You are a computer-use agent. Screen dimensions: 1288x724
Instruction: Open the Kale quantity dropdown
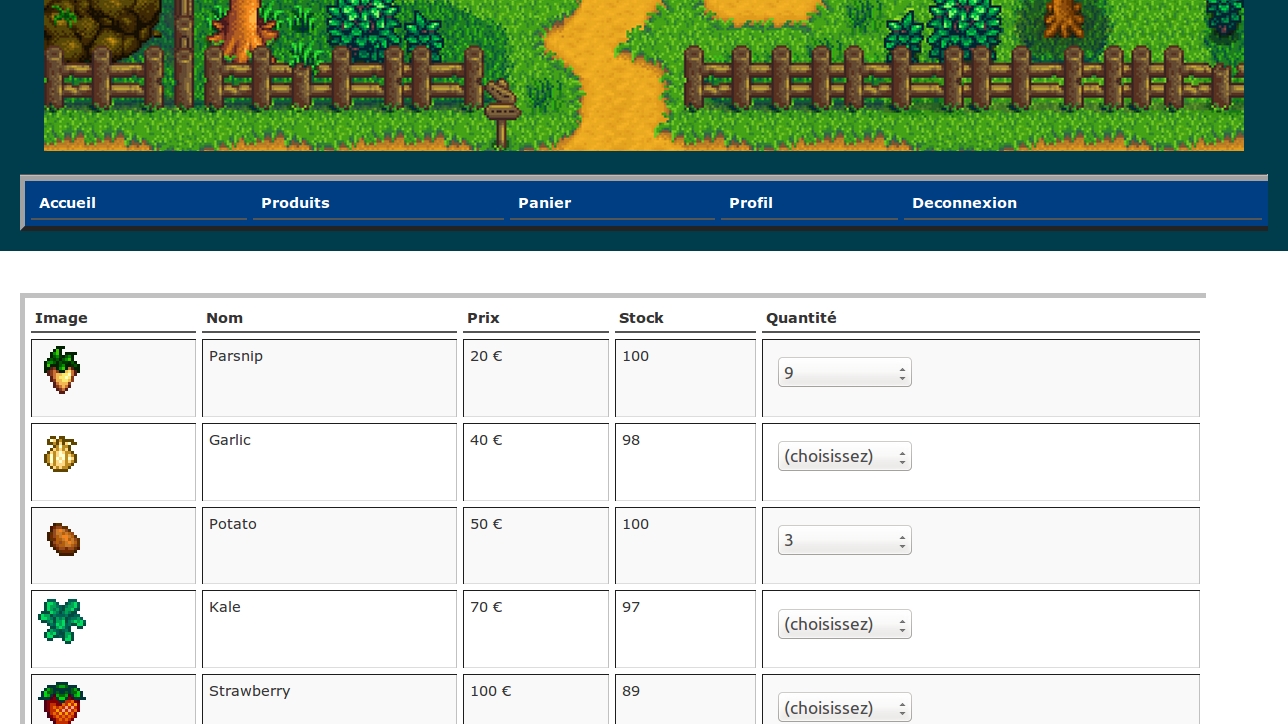(845, 625)
